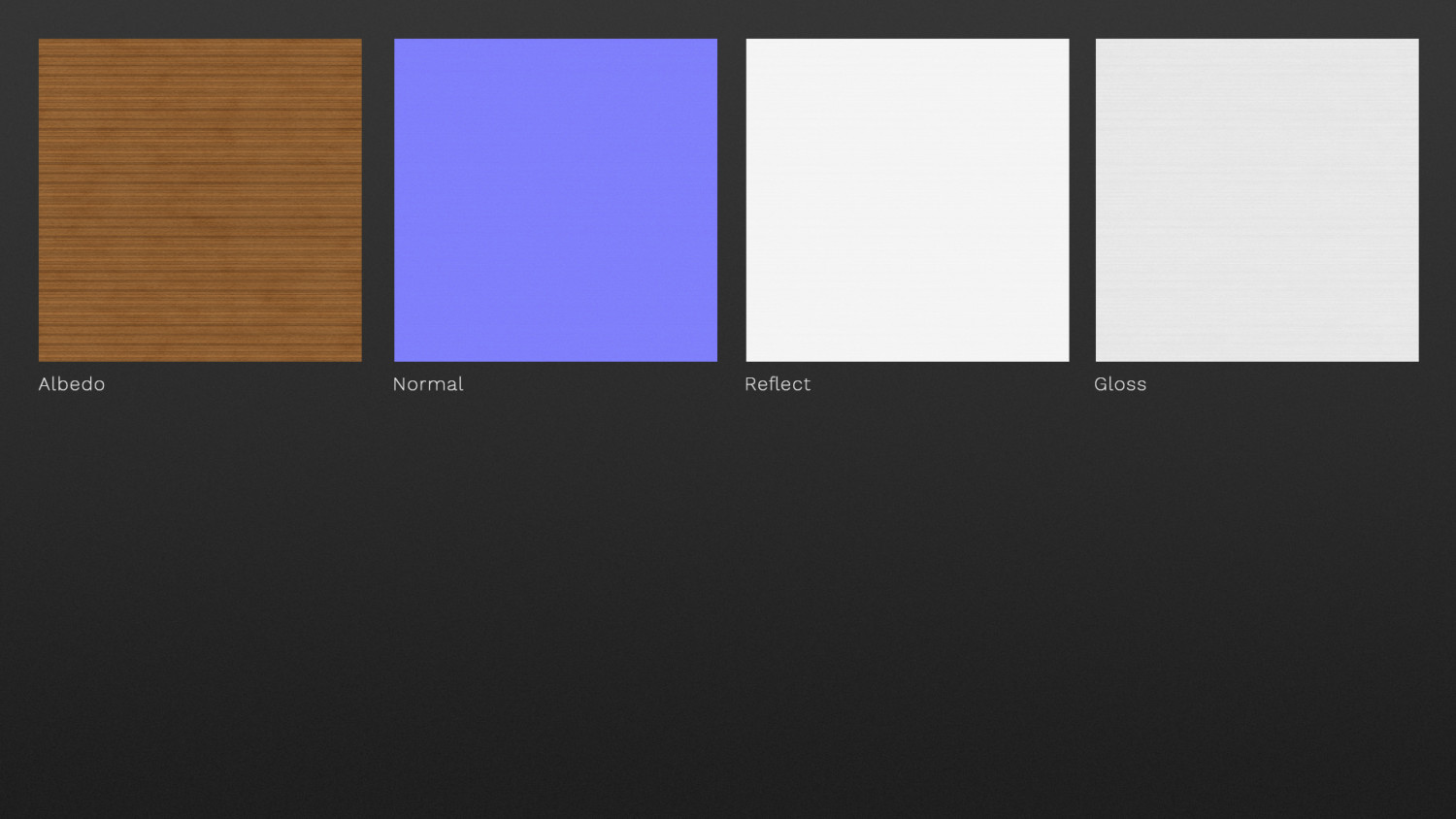Click the "Reflect" text label
Viewport: 1456px width, 819px height.
(x=778, y=384)
